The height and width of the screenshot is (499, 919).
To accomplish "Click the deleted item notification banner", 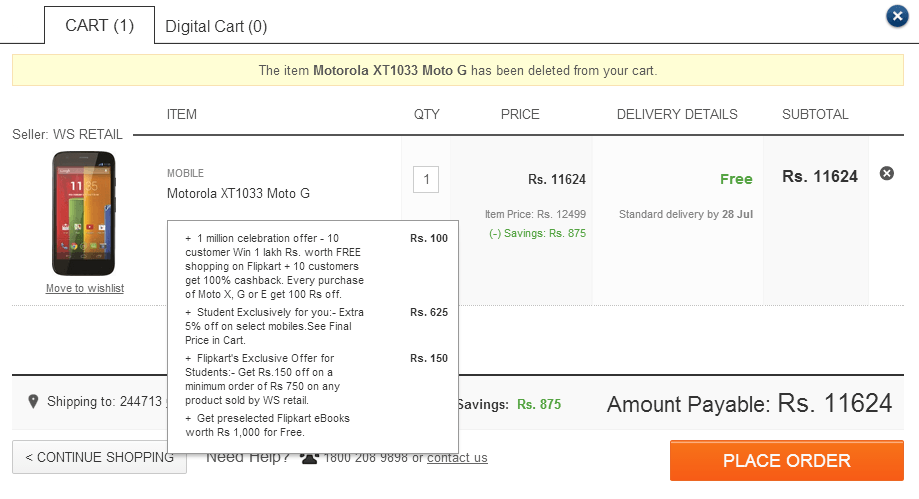I will (458, 70).
